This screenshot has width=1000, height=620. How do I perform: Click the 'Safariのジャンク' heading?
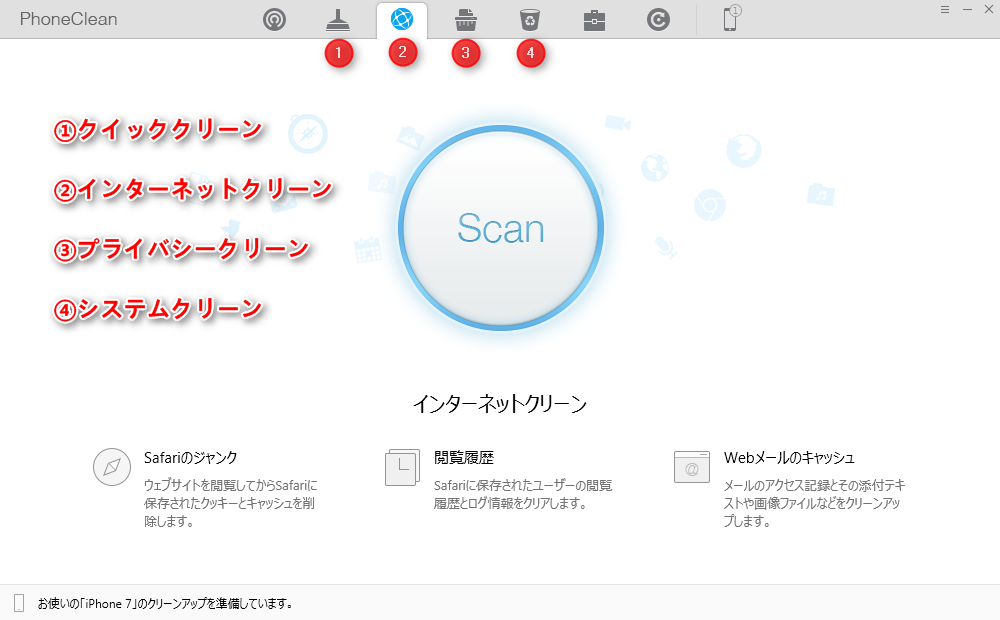click(x=191, y=458)
